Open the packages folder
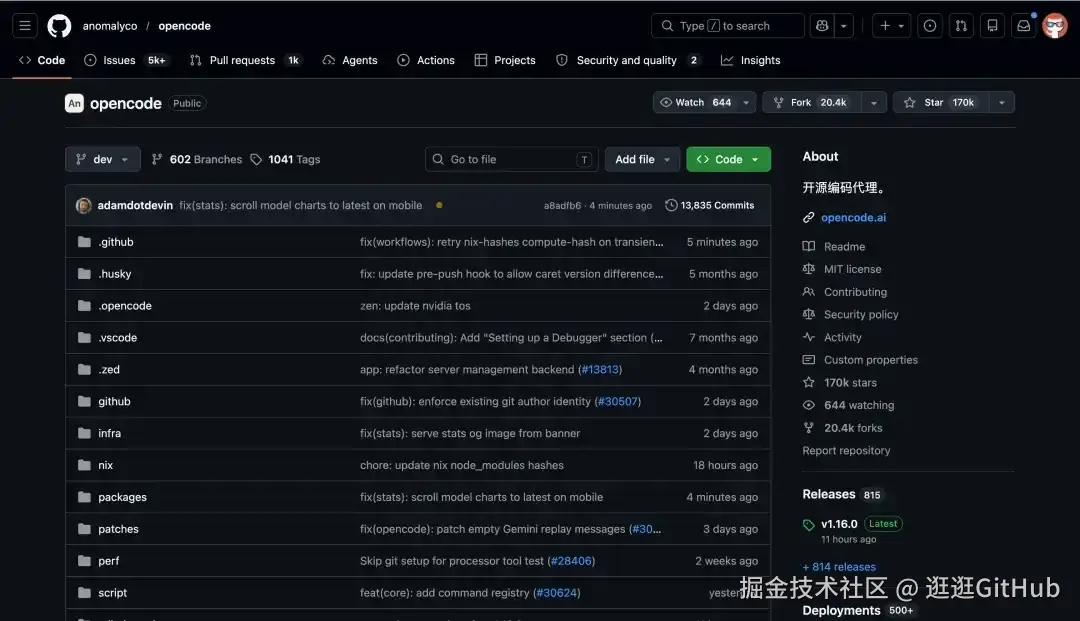Viewport: 1080px width, 621px height. click(122, 497)
